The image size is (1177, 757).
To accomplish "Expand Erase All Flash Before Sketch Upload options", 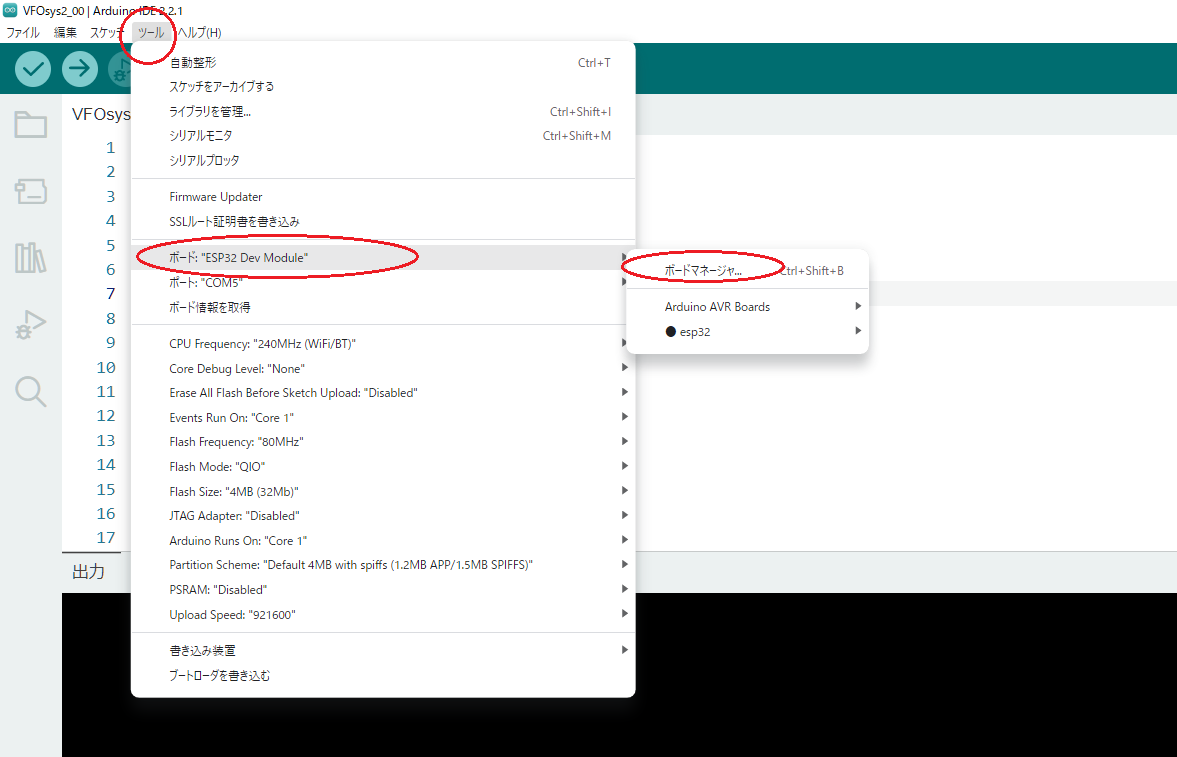I will tap(383, 393).
